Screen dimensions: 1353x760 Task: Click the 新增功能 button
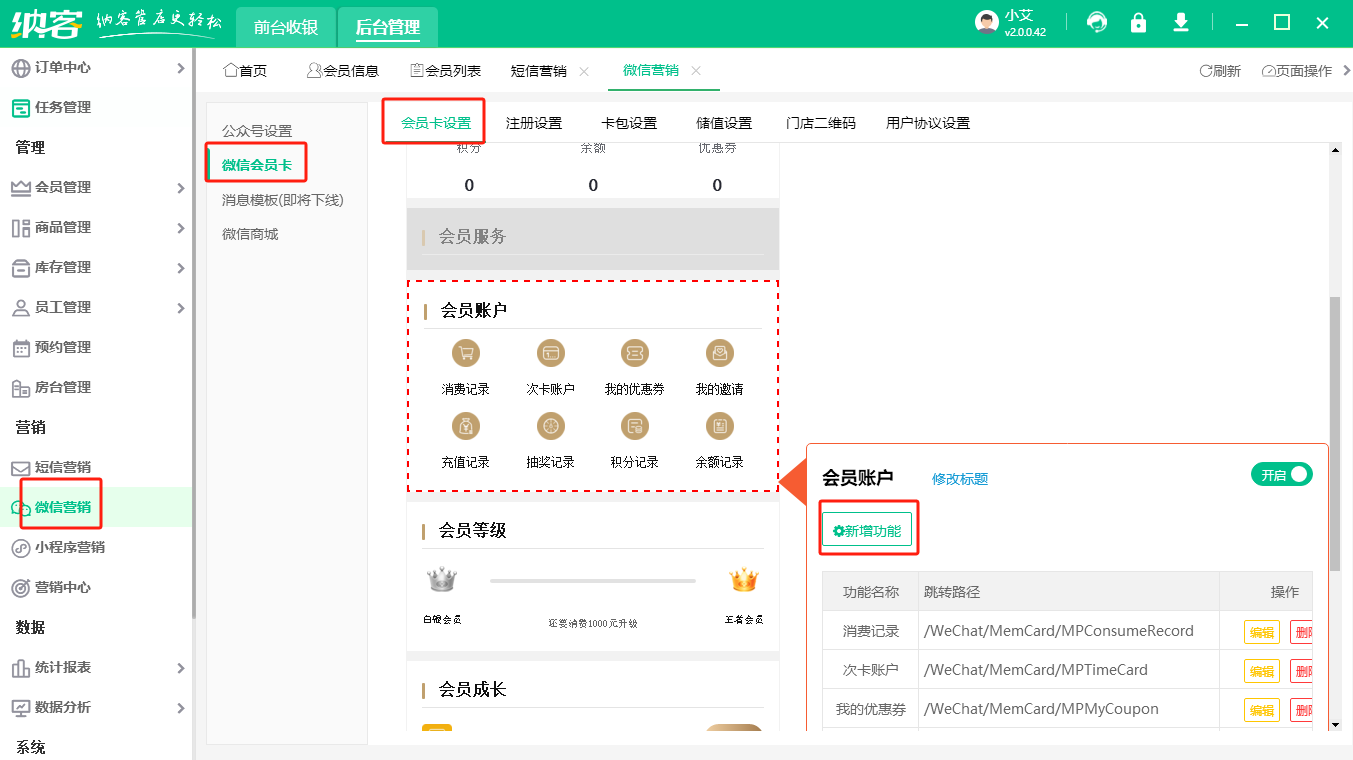tap(867, 531)
